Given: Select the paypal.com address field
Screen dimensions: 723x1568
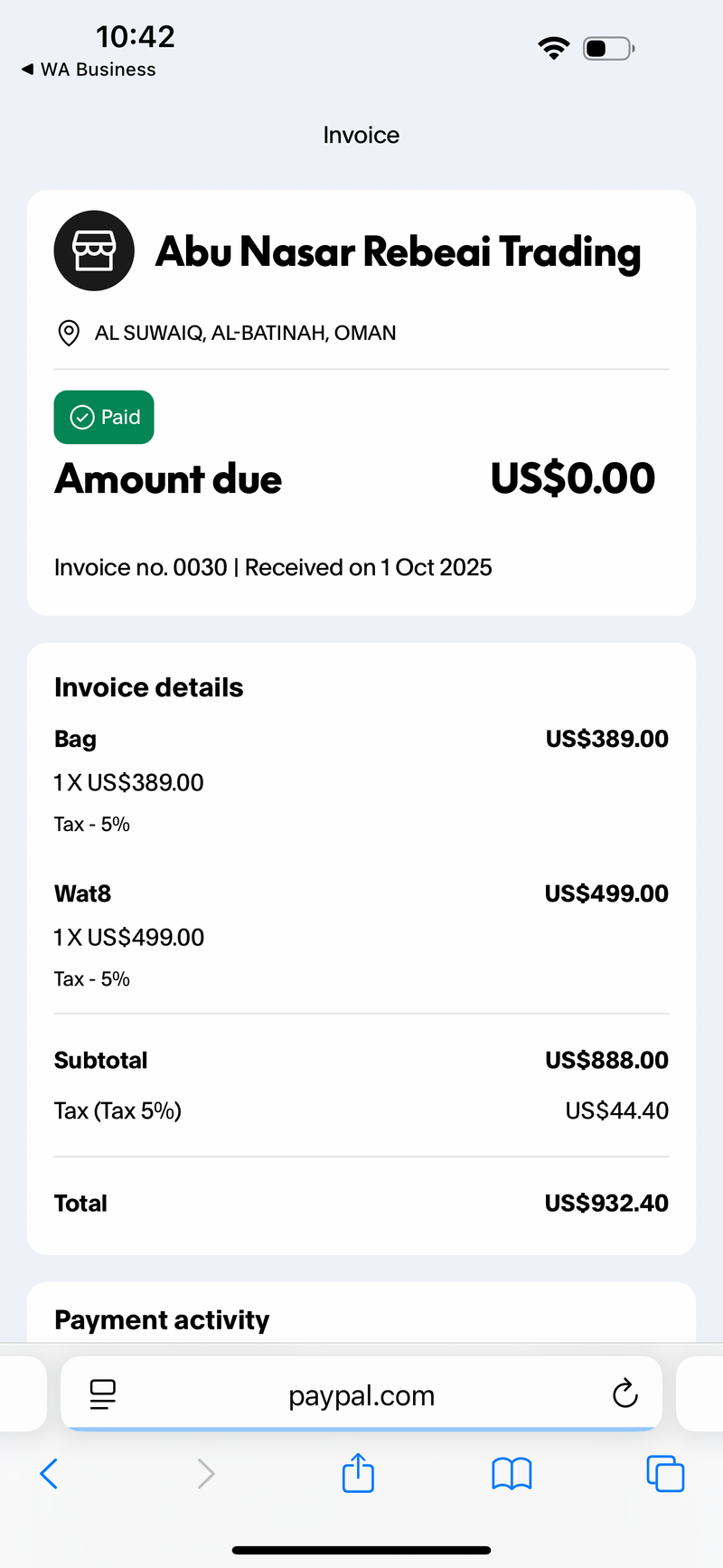Looking at the screenshot, I should tap(361, 1394).
